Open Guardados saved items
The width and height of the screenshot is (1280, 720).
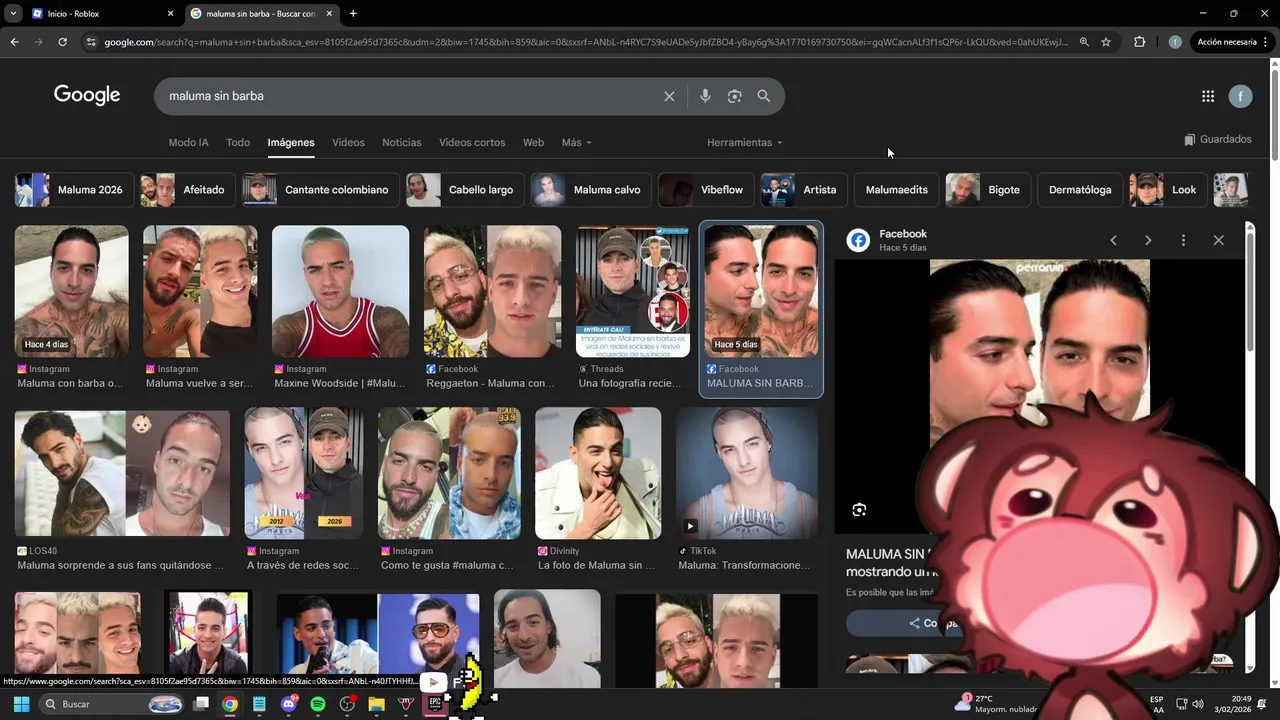point(1217,140)
